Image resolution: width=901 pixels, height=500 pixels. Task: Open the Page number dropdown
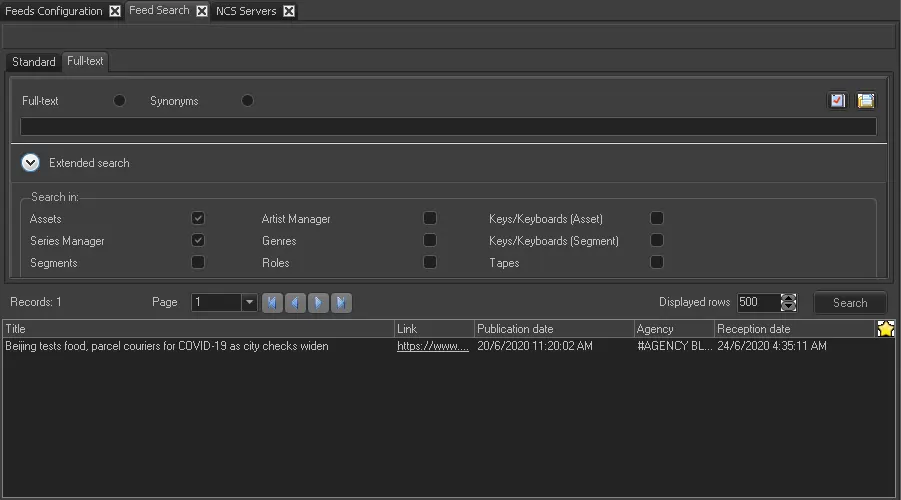point(249,303)
